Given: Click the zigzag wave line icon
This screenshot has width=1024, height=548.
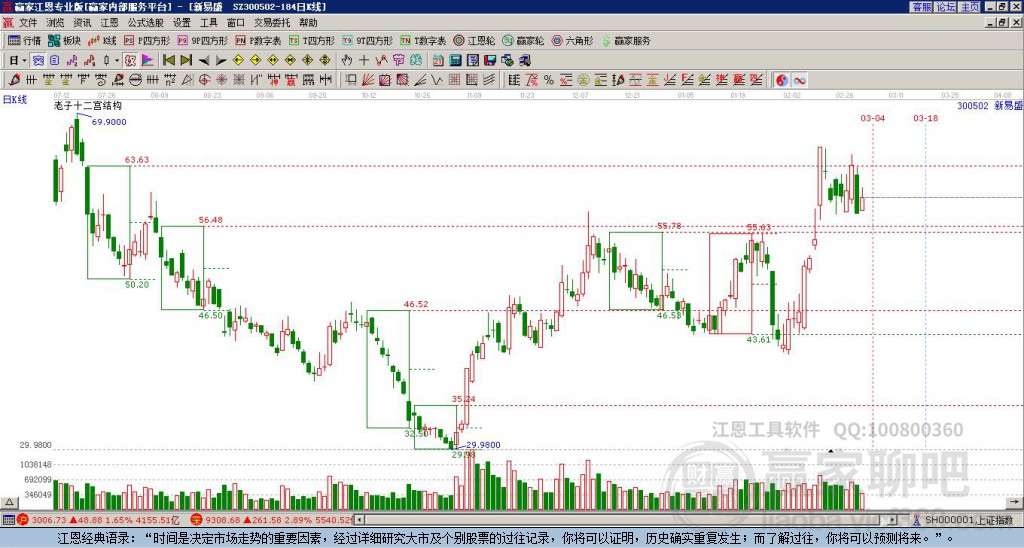Looking at the screenshot, I should (x=437, y=80).
